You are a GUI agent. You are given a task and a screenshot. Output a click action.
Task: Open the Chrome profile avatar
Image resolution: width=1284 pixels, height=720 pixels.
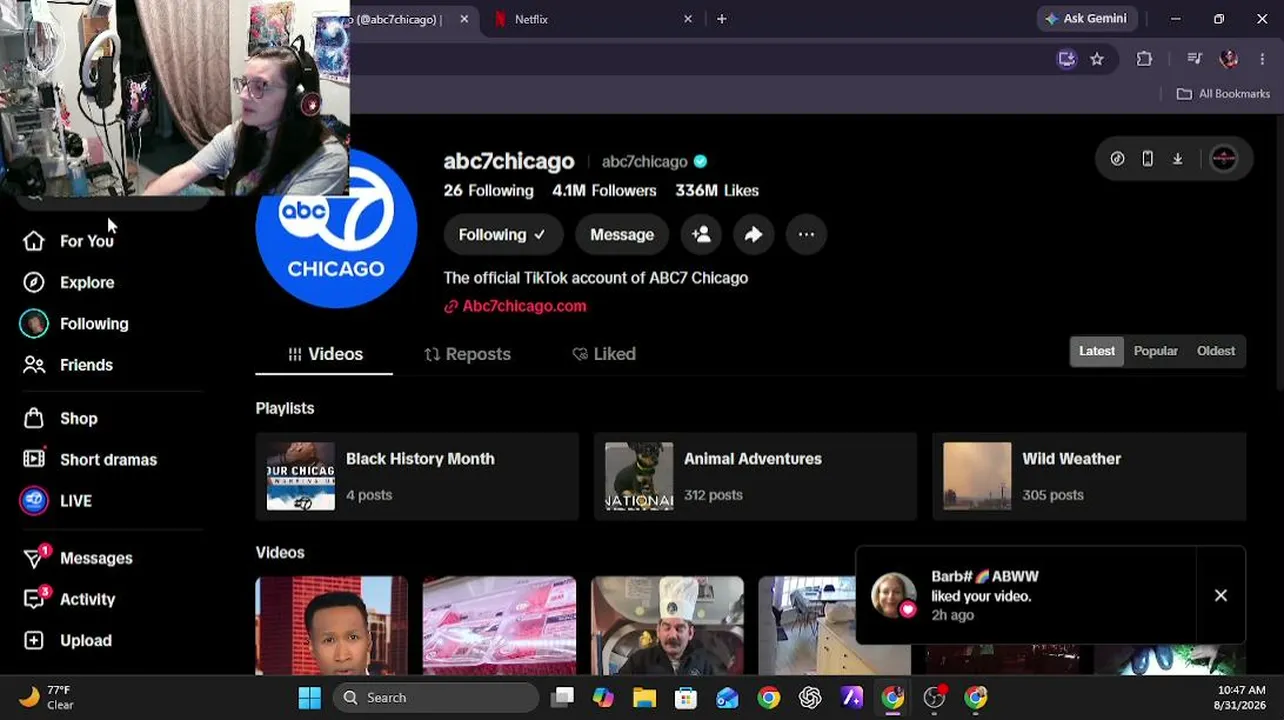tap(1229, 59)
